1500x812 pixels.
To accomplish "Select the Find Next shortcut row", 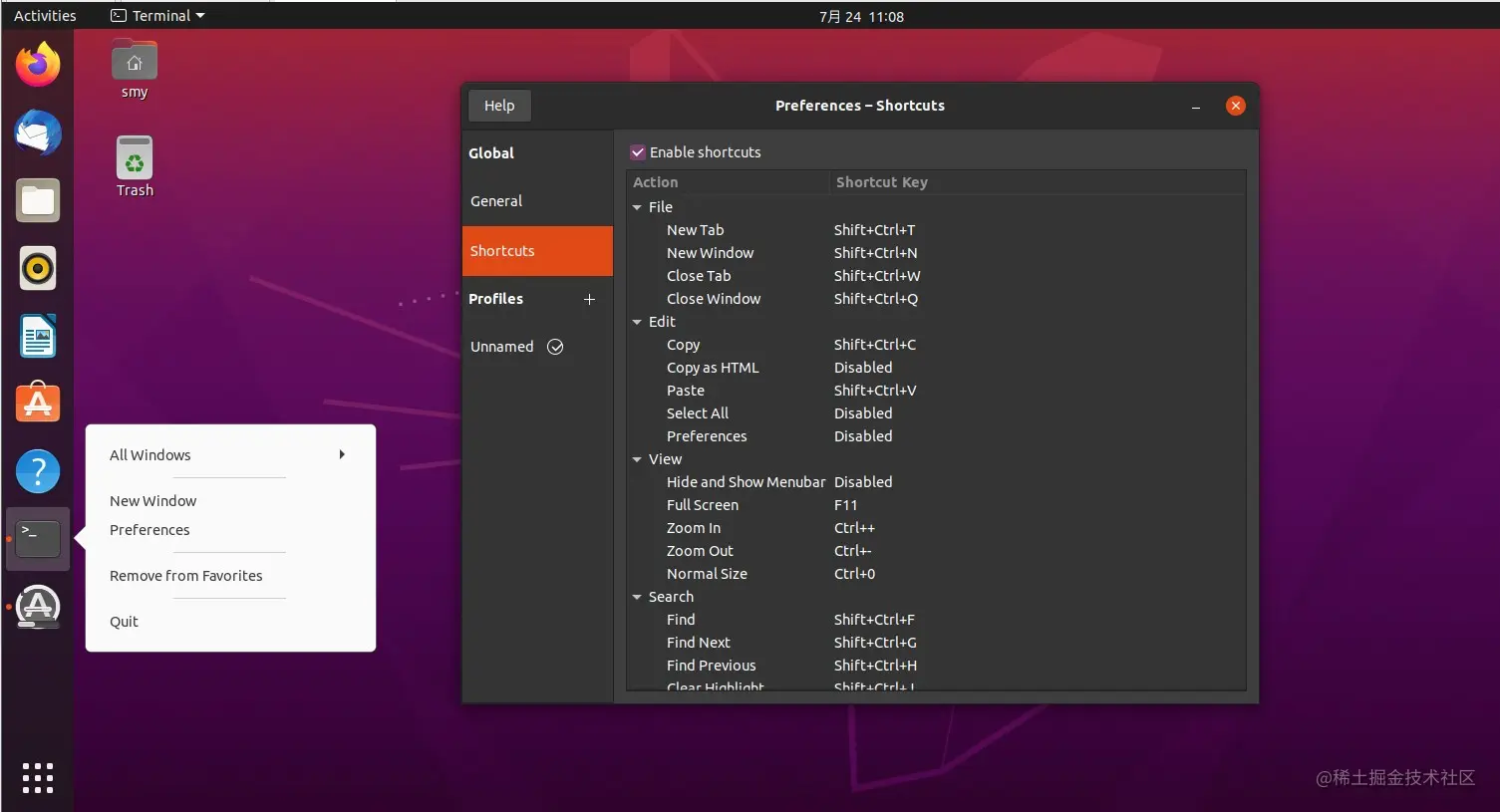I will (936, 643).
